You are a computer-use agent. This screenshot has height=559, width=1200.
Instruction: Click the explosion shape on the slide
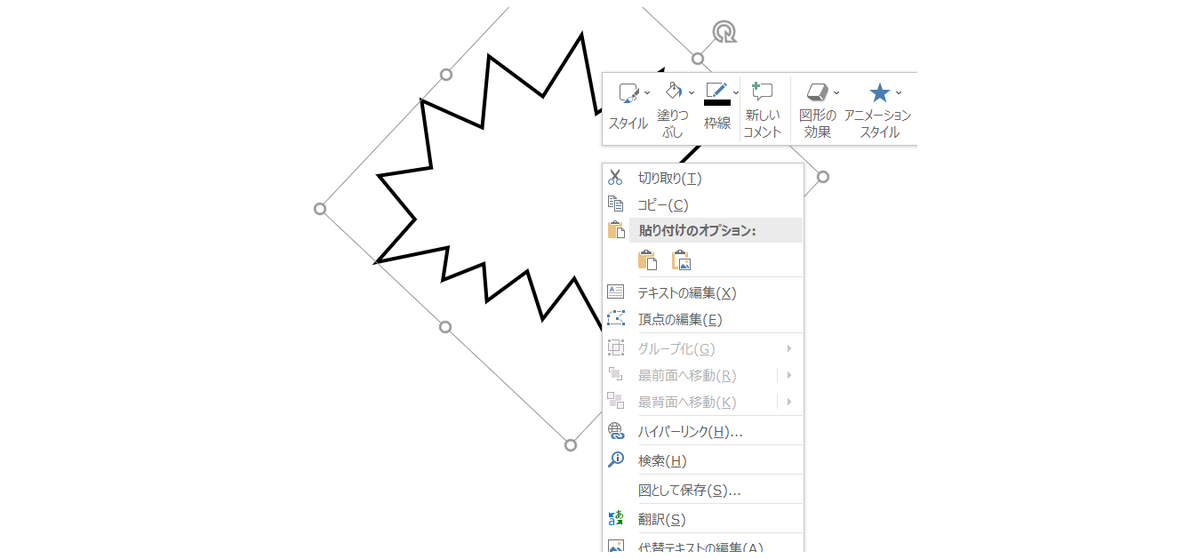500,180
